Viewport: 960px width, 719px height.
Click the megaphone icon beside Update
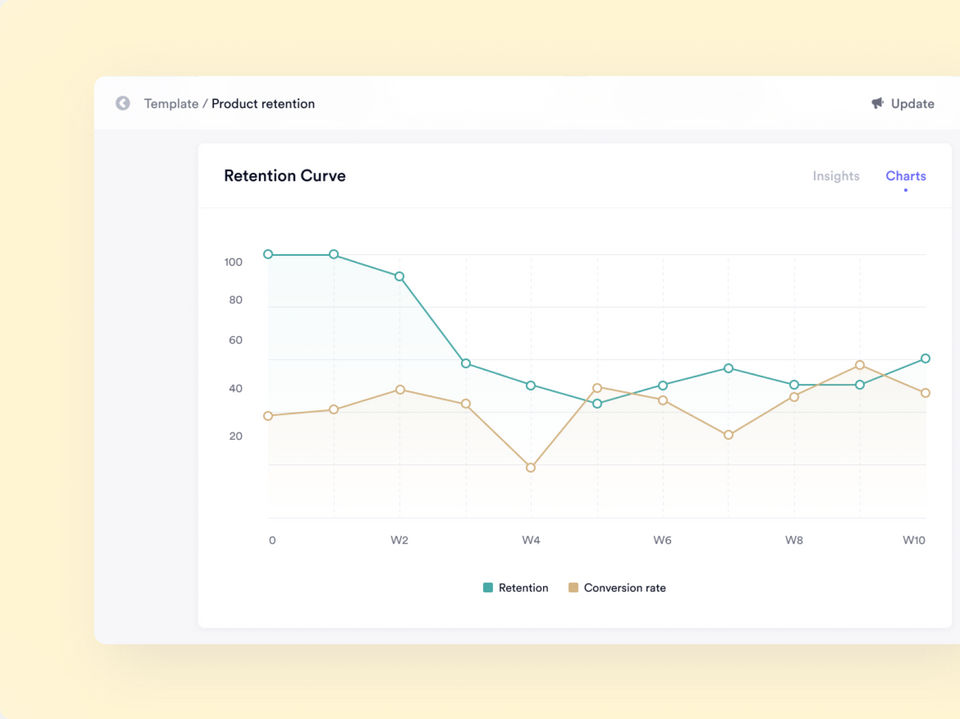877,103
